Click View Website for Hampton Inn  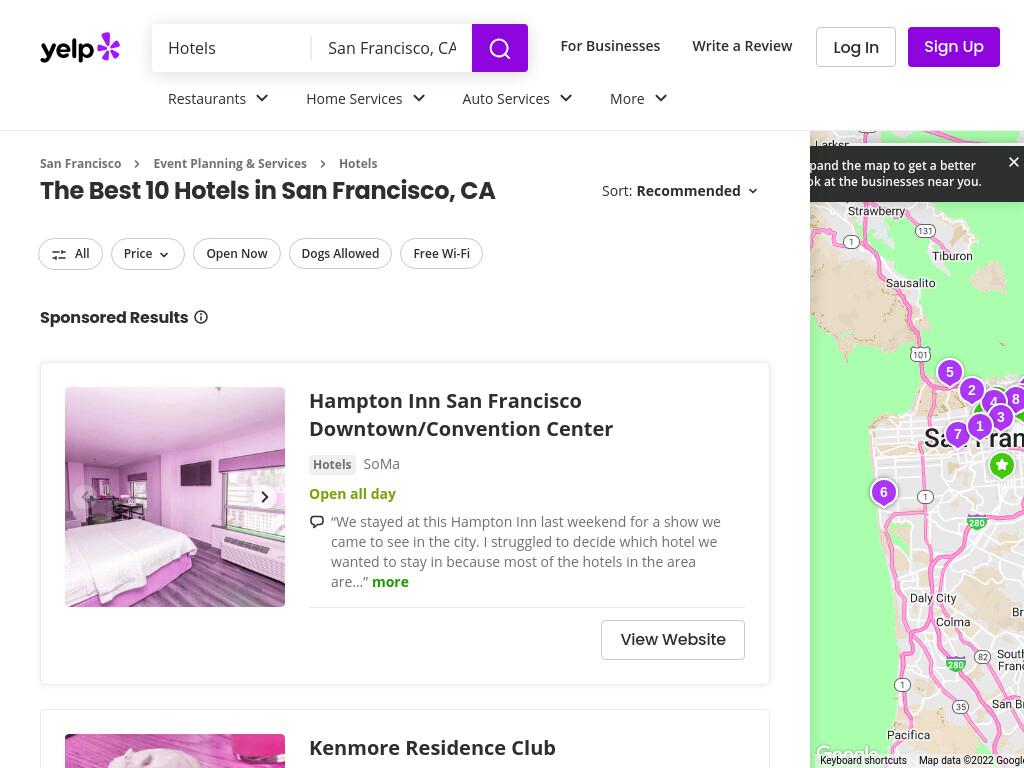click(x=673, y=640)
